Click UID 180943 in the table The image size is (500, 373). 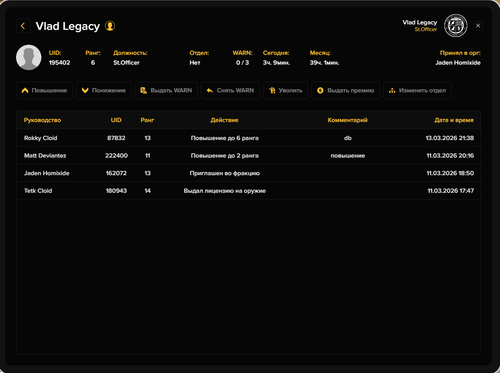pyautogui.click(x=116, y=191)
